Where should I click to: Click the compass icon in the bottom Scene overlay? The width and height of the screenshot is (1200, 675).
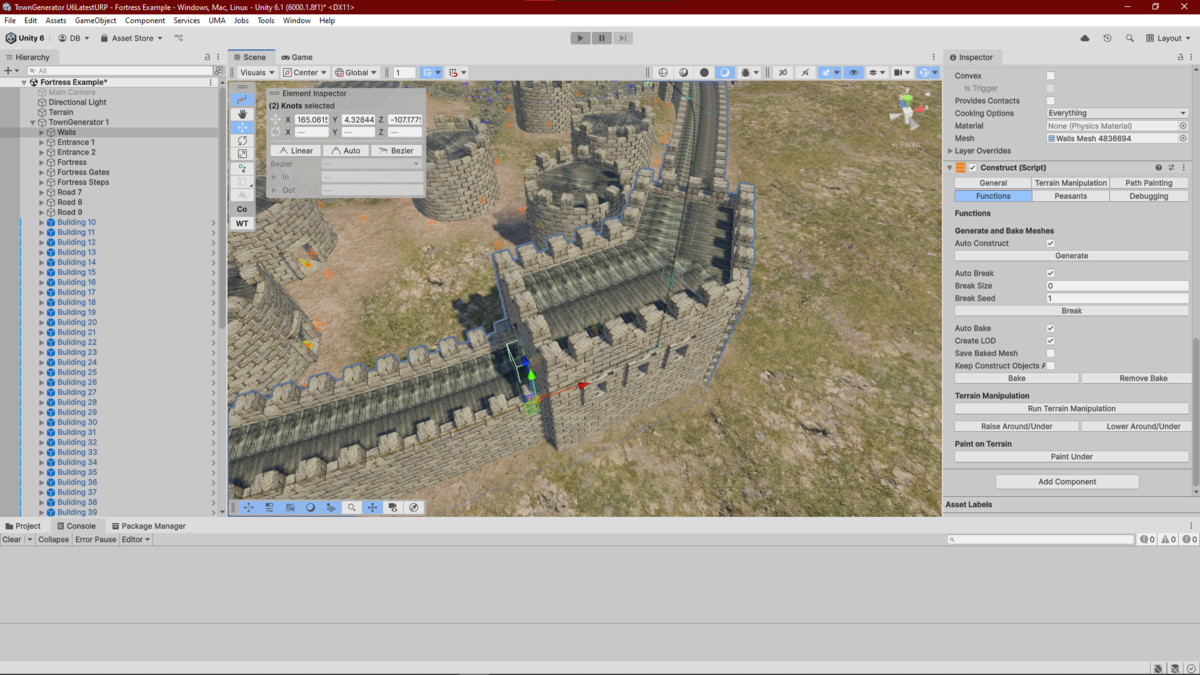[414, 507]
